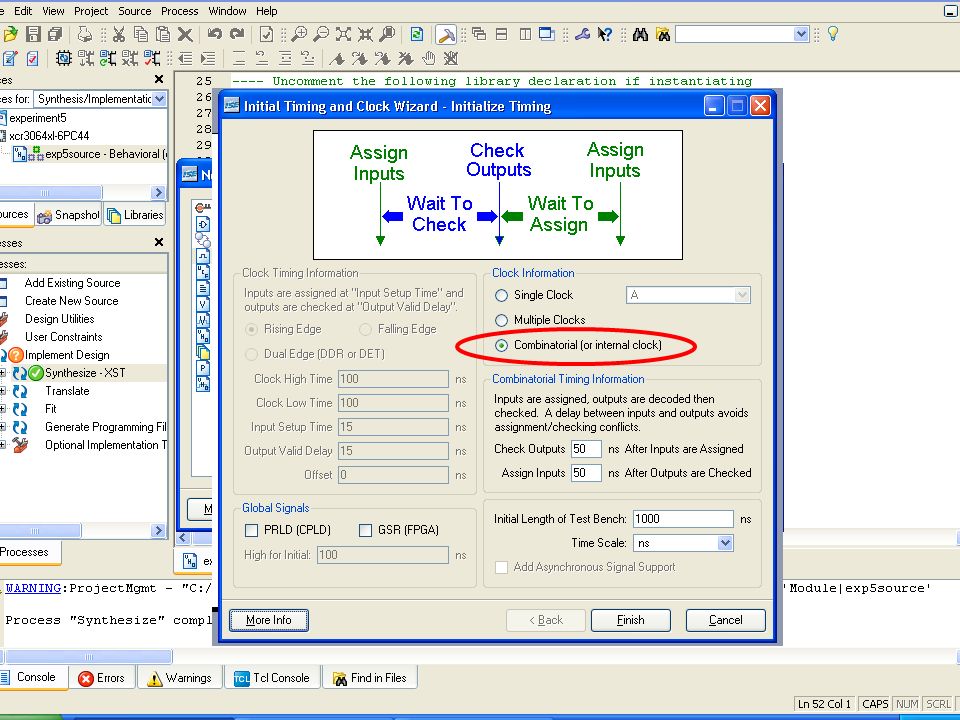960x720 pixels.
Task: Click the light bulb tips icon
Action: [x=832, y=34]
